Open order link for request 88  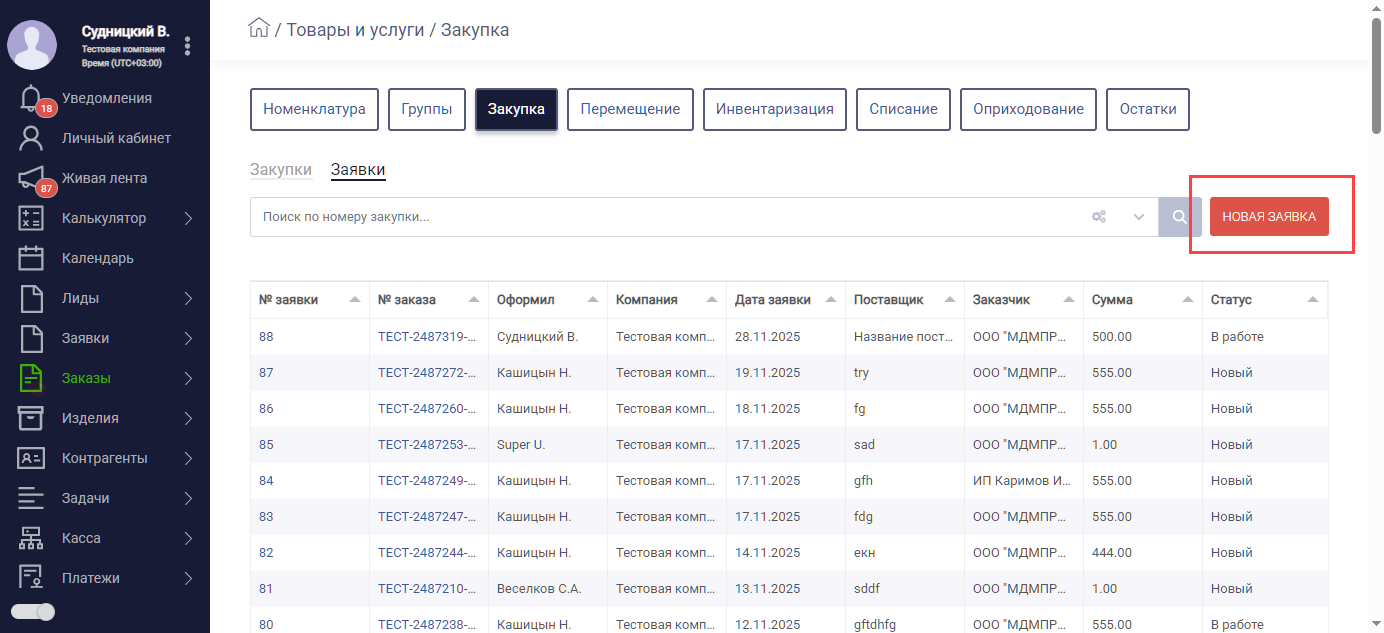(426, 337)
